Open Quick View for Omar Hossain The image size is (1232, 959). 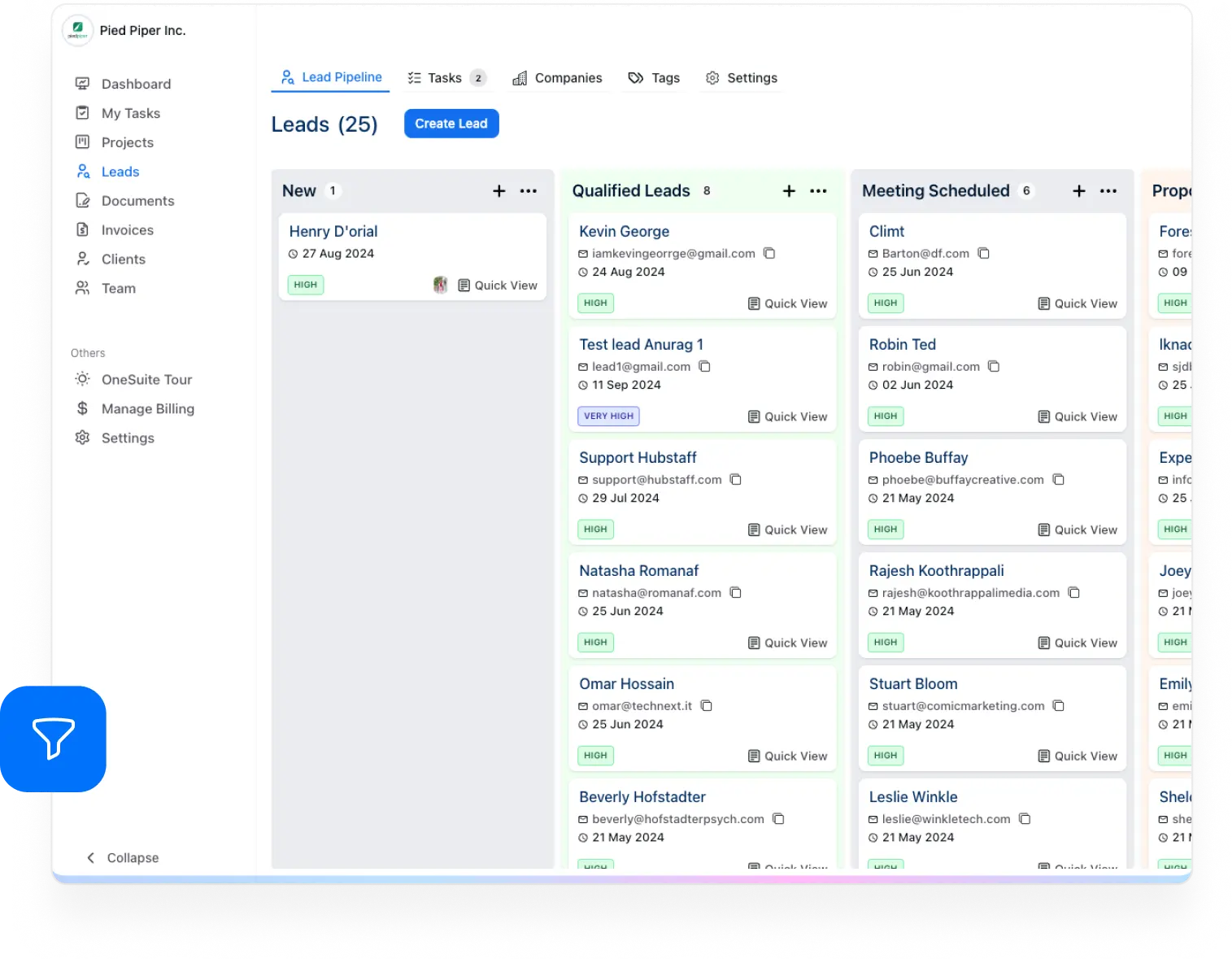coord(787,756)
